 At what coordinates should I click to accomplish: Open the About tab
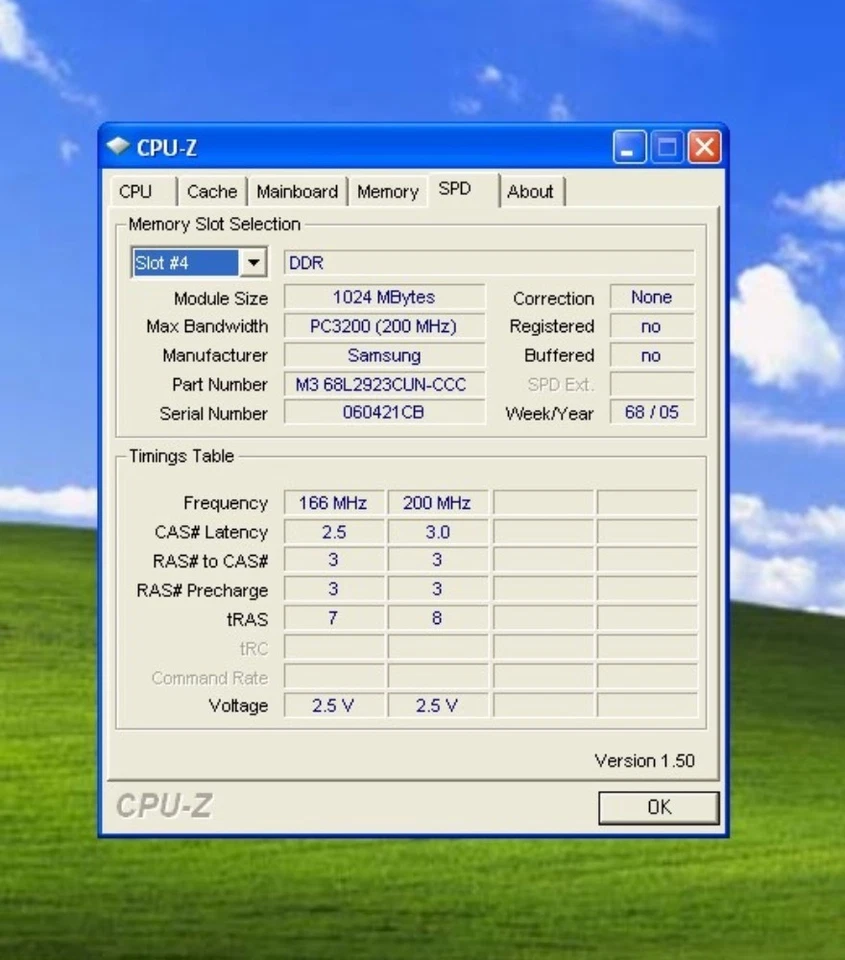(x=531, y=191)
